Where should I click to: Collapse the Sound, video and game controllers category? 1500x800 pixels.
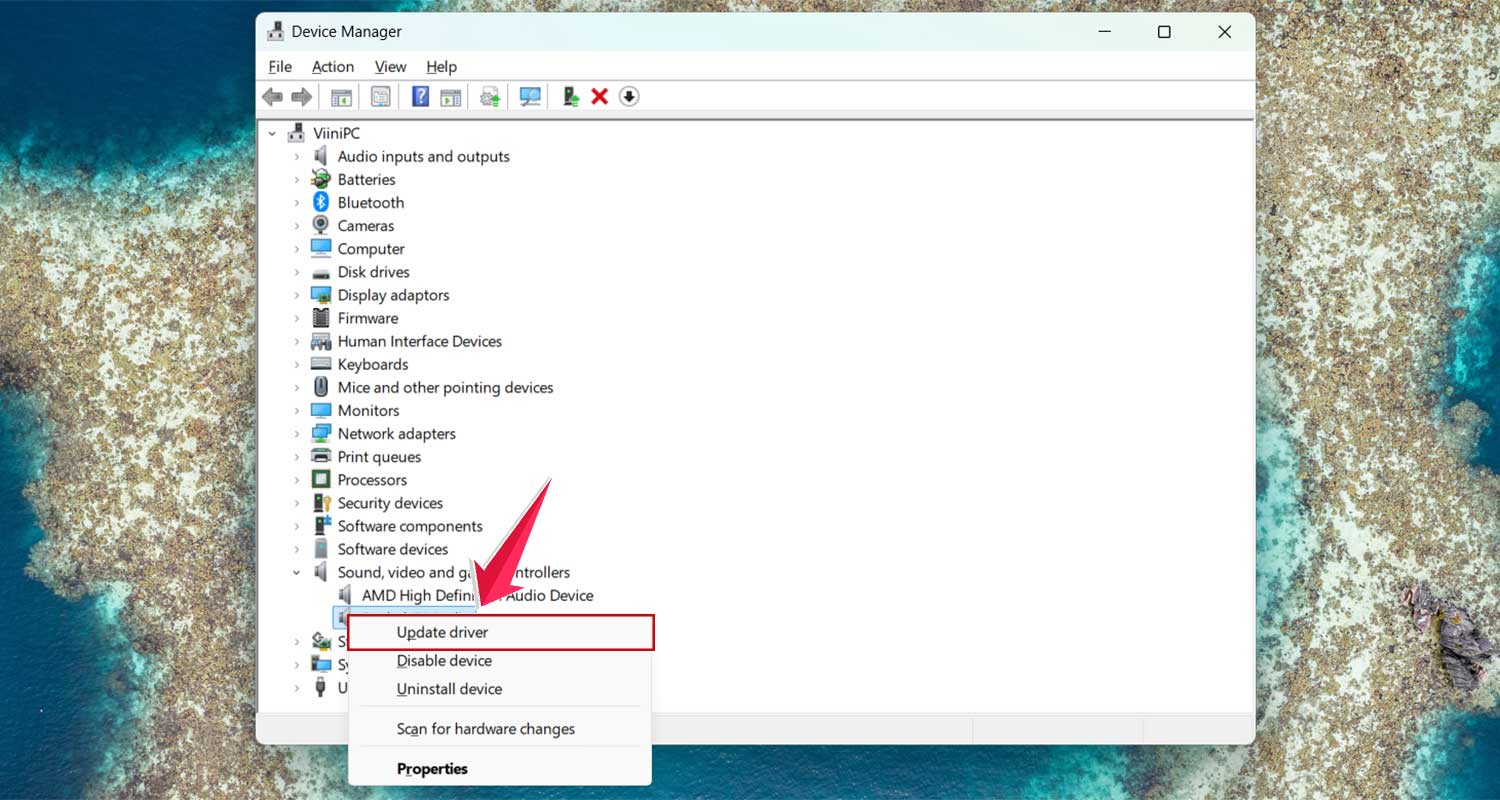[296, 572]
